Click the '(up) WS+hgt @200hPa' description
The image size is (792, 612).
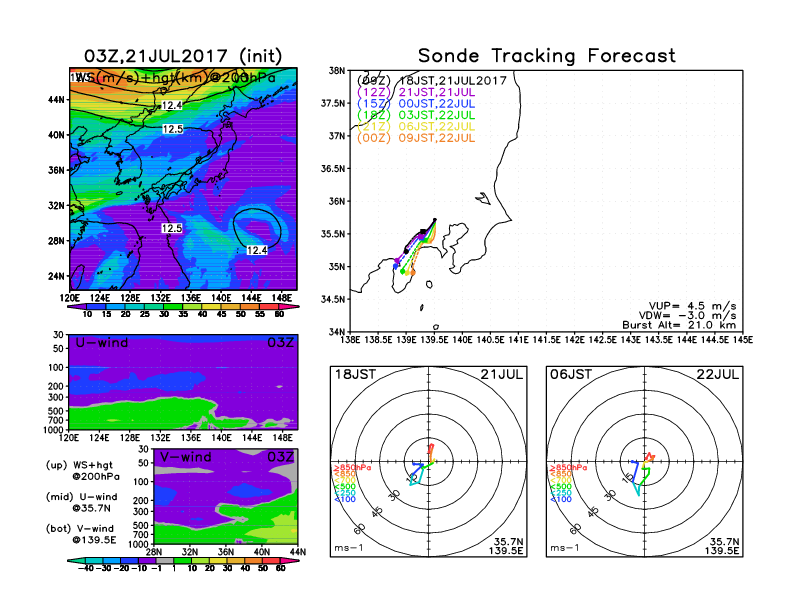(83, 471)
